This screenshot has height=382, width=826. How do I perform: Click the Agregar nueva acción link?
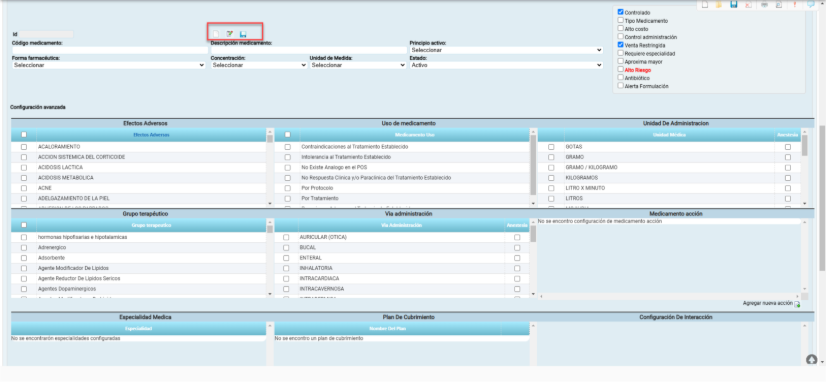coord(768,303)
